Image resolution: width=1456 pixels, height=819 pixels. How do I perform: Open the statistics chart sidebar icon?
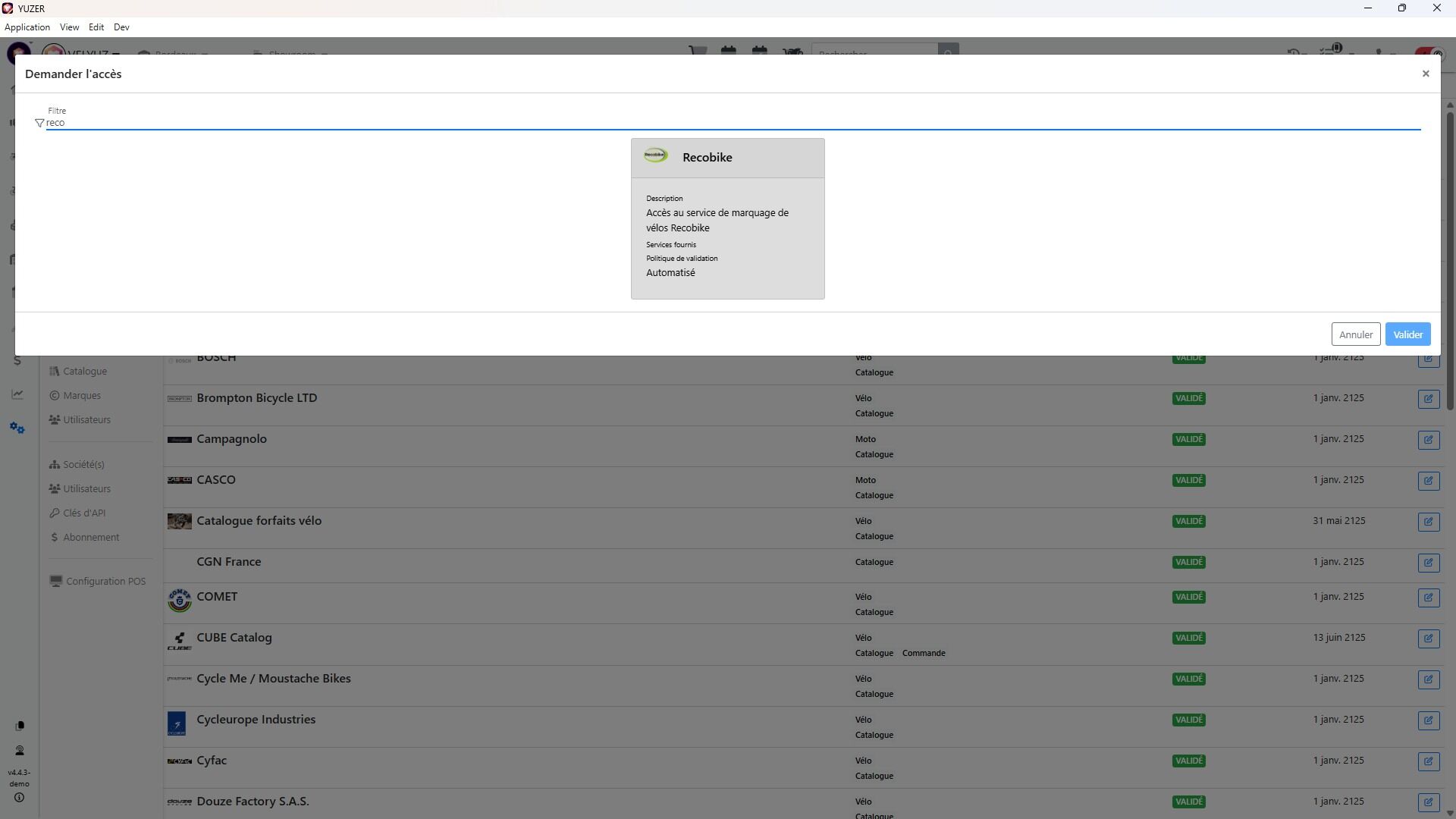(x=17, y=394)
